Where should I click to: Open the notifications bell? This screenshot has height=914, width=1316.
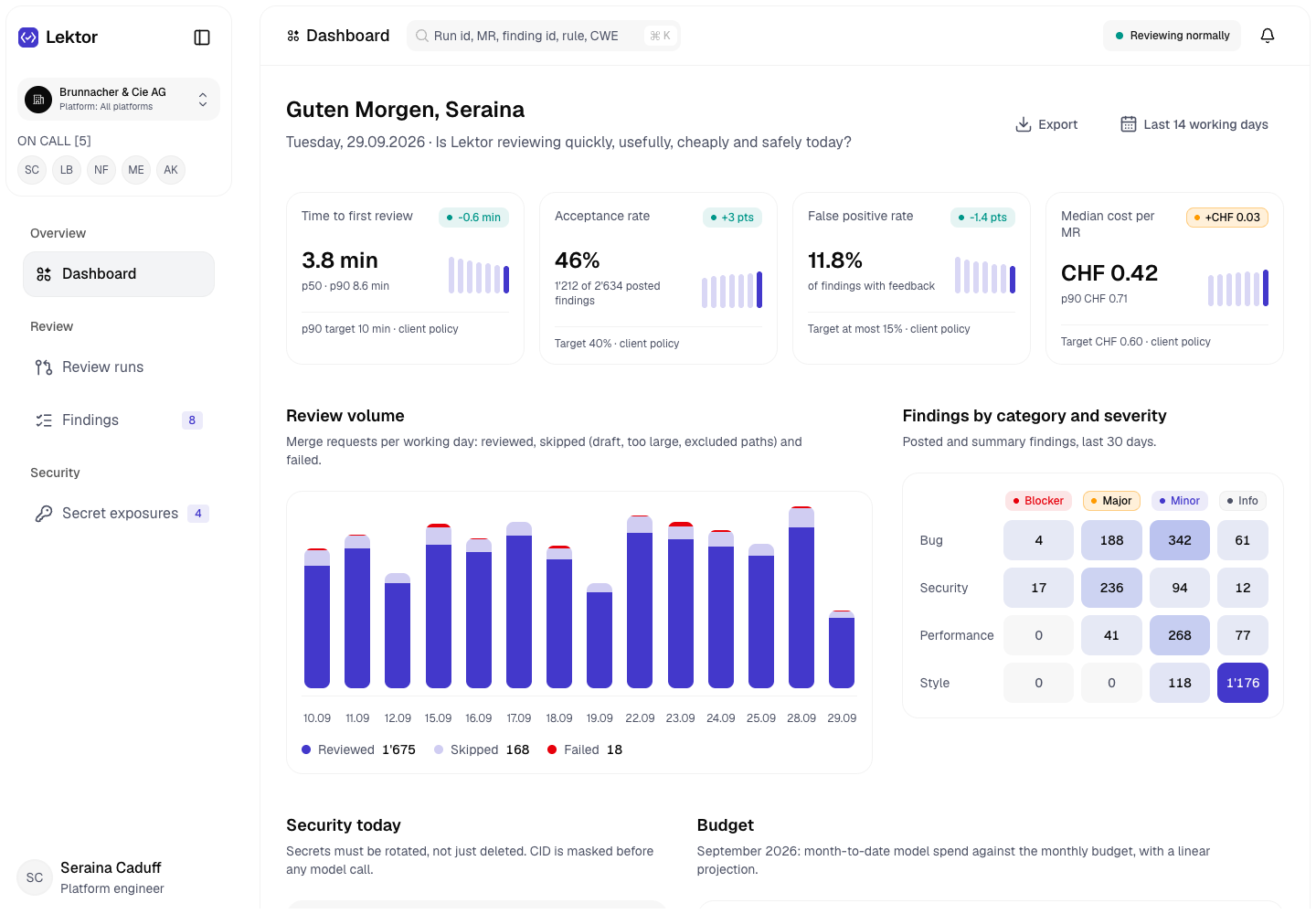[x=1268, y=36]
